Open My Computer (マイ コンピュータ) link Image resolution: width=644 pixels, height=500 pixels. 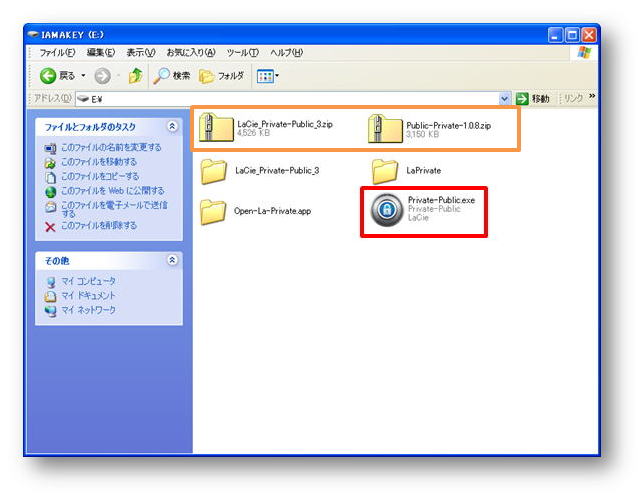pos(88,281)
